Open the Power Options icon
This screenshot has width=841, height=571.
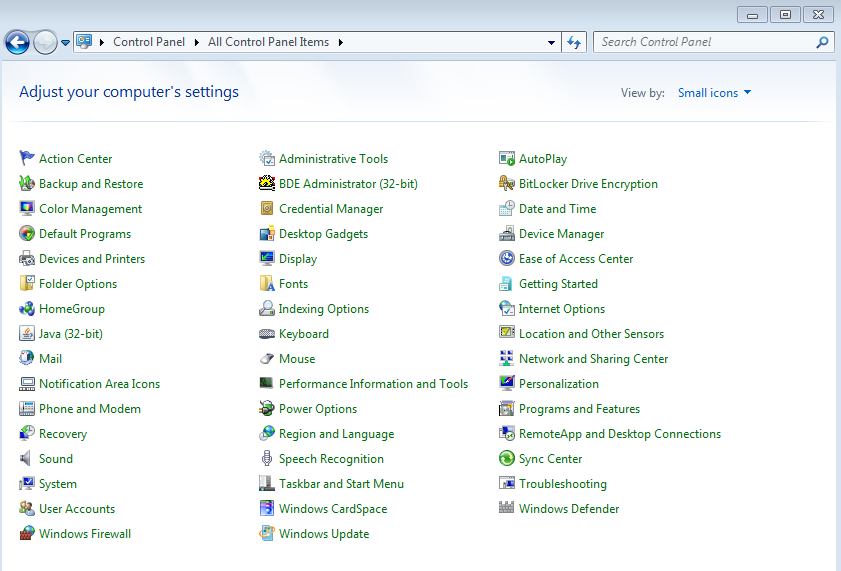tap(267, 409)
